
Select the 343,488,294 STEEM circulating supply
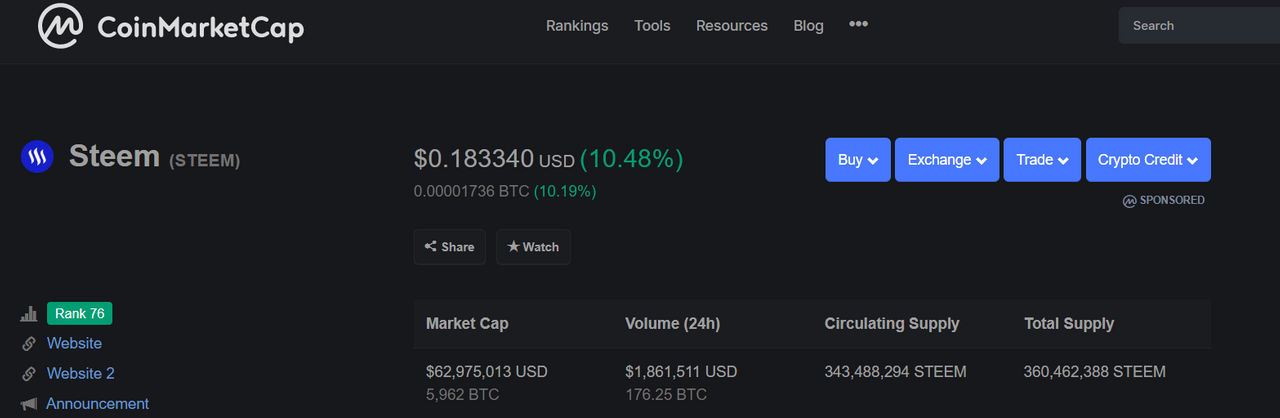[x=895, y=372]
